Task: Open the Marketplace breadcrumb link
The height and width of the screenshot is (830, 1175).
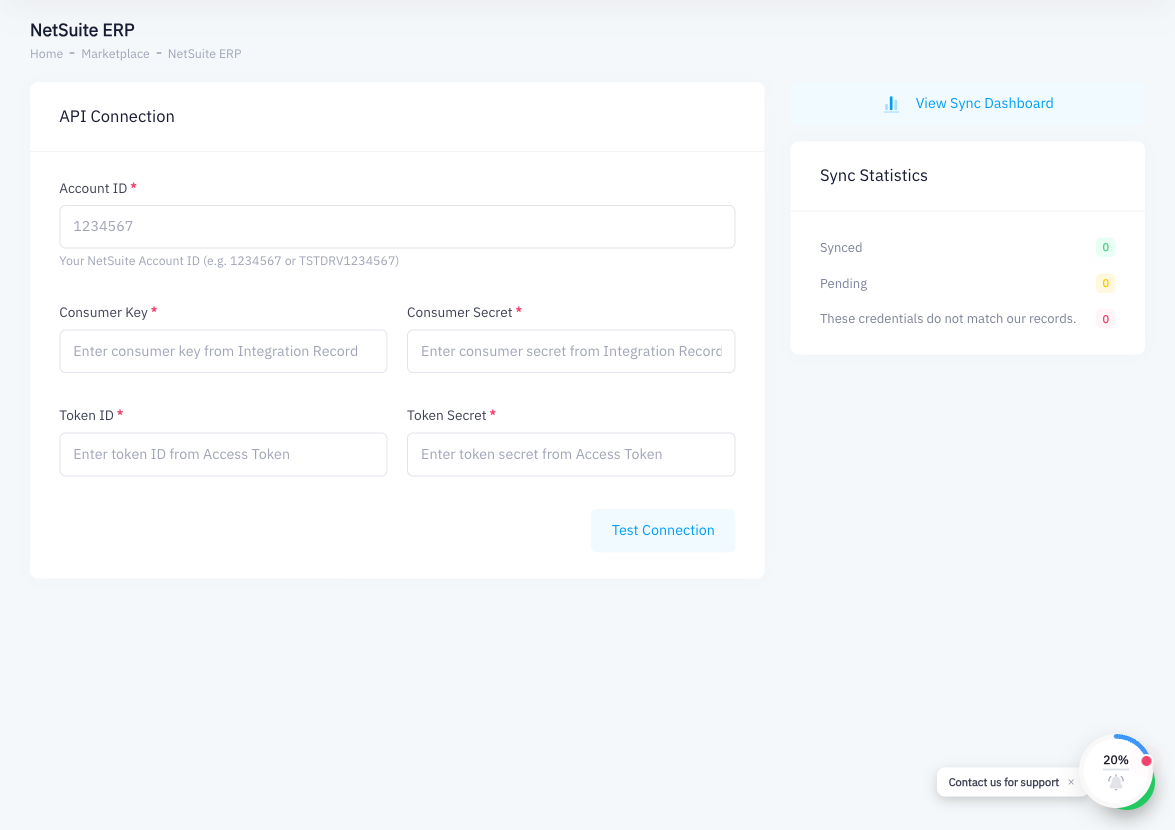Action: coord(115,54)
